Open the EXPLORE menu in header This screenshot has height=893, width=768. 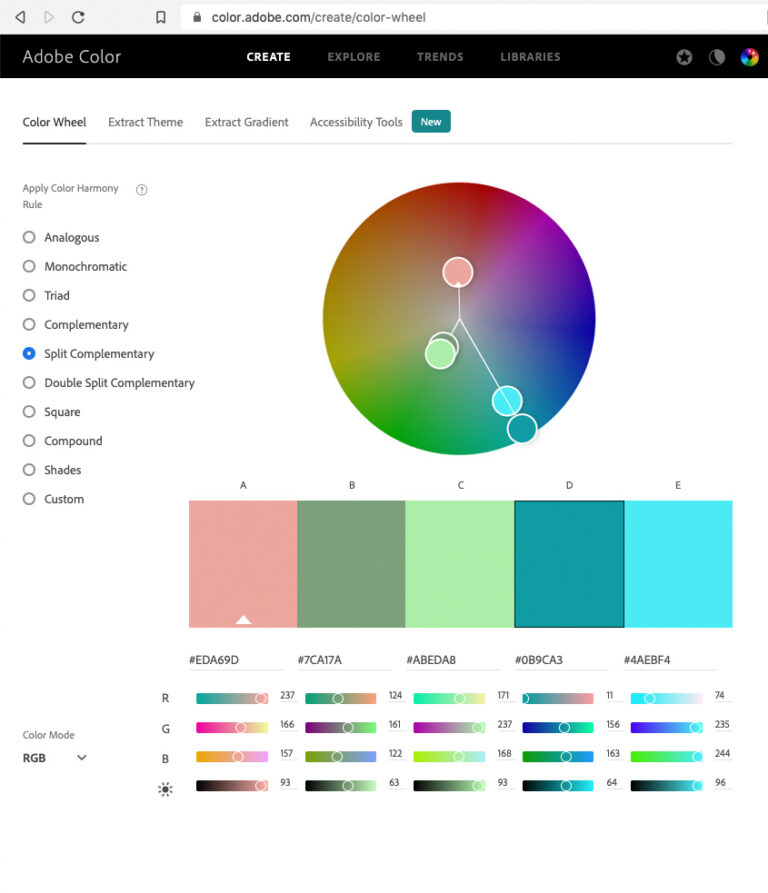pyautogui.click(x=354, y=57)
